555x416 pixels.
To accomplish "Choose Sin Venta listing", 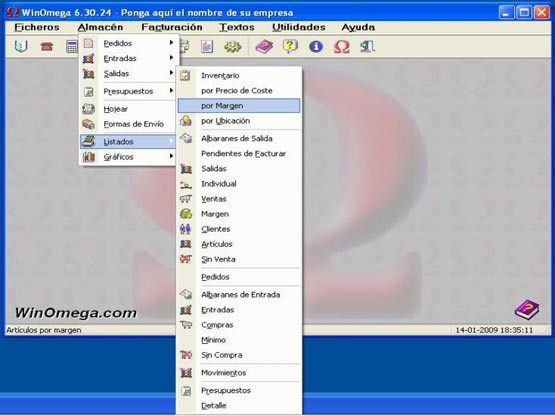I will 239,259.
